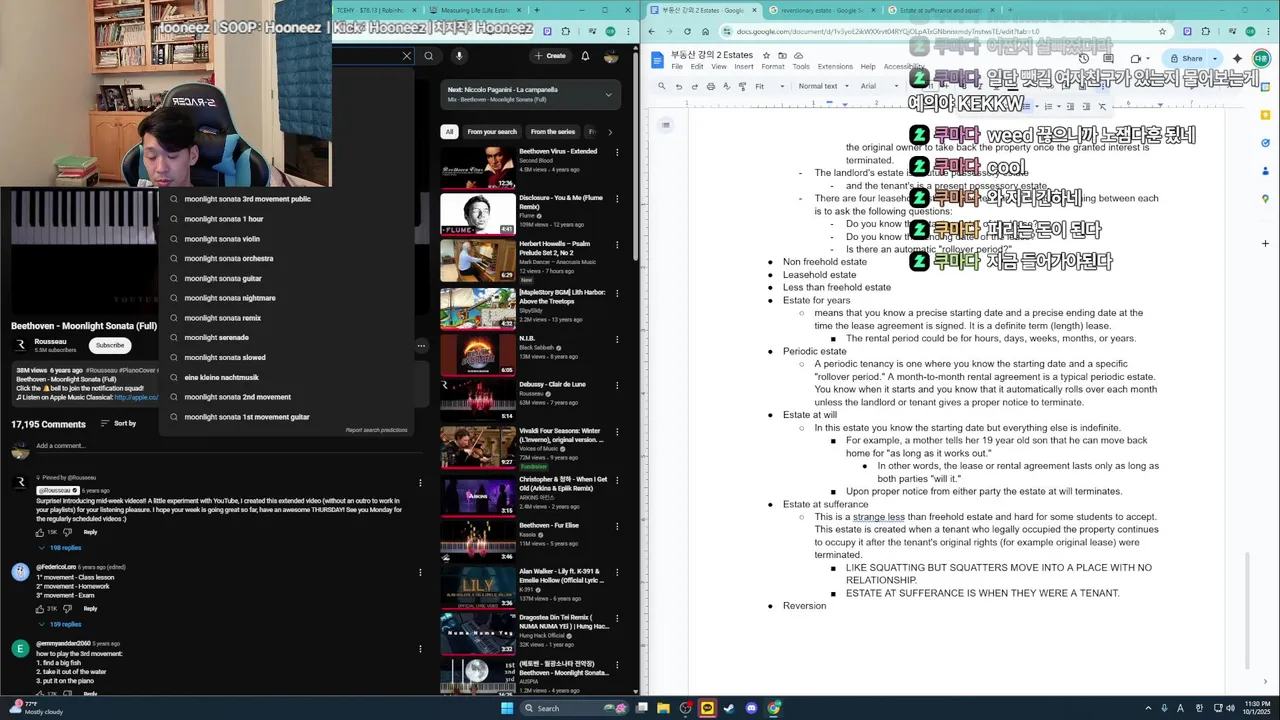This screenshot has height=720, width=1280.
Task: Open Discord from the taskbar
Action: tap(751, 708)
